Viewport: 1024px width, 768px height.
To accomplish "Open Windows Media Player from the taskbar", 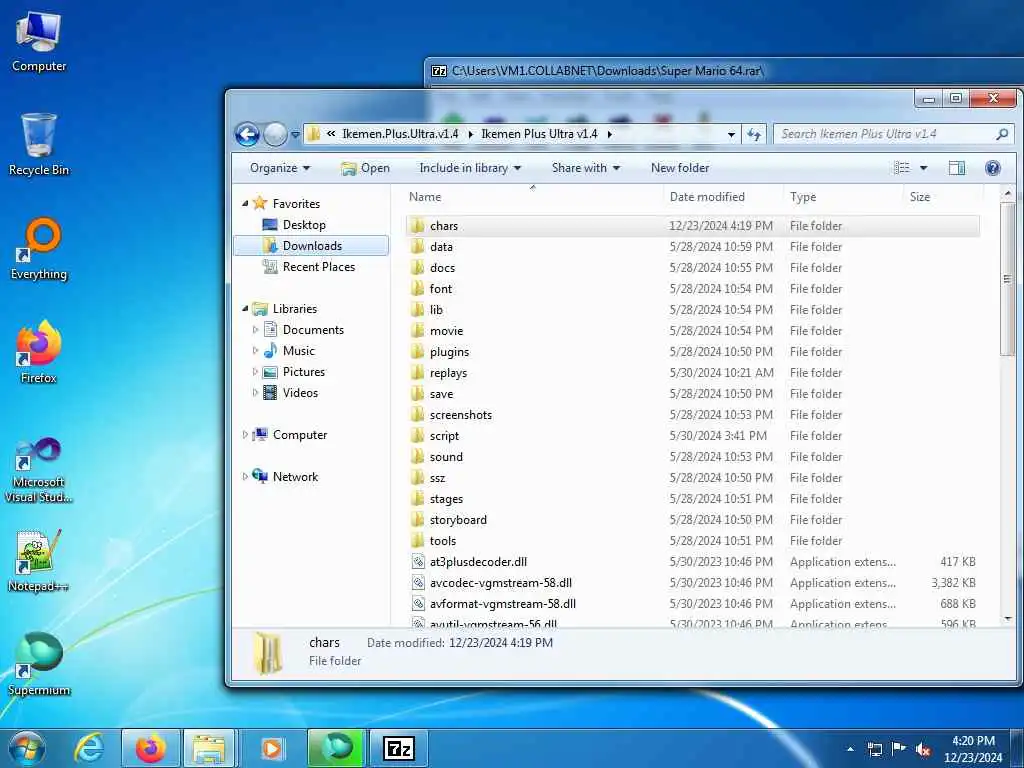I will point(272,748).
